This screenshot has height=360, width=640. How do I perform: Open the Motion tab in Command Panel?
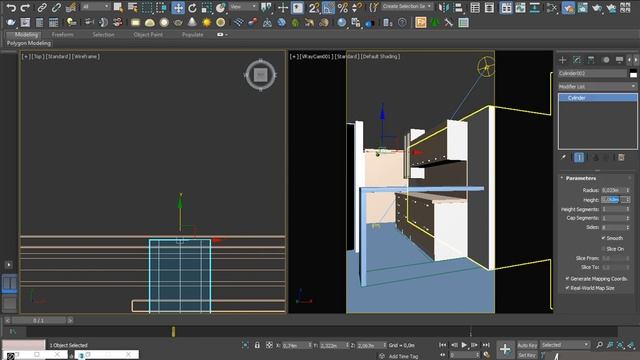tap(606, 60)
